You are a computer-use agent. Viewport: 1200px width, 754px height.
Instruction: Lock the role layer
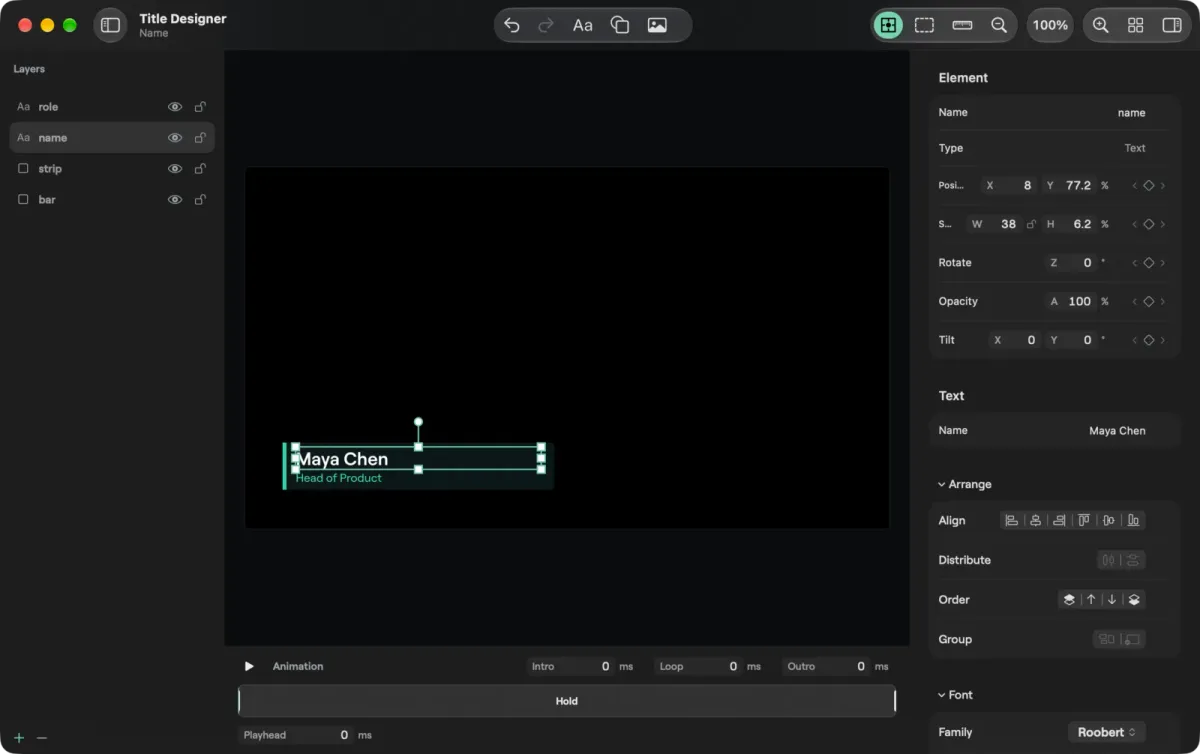tap(200, 107)
